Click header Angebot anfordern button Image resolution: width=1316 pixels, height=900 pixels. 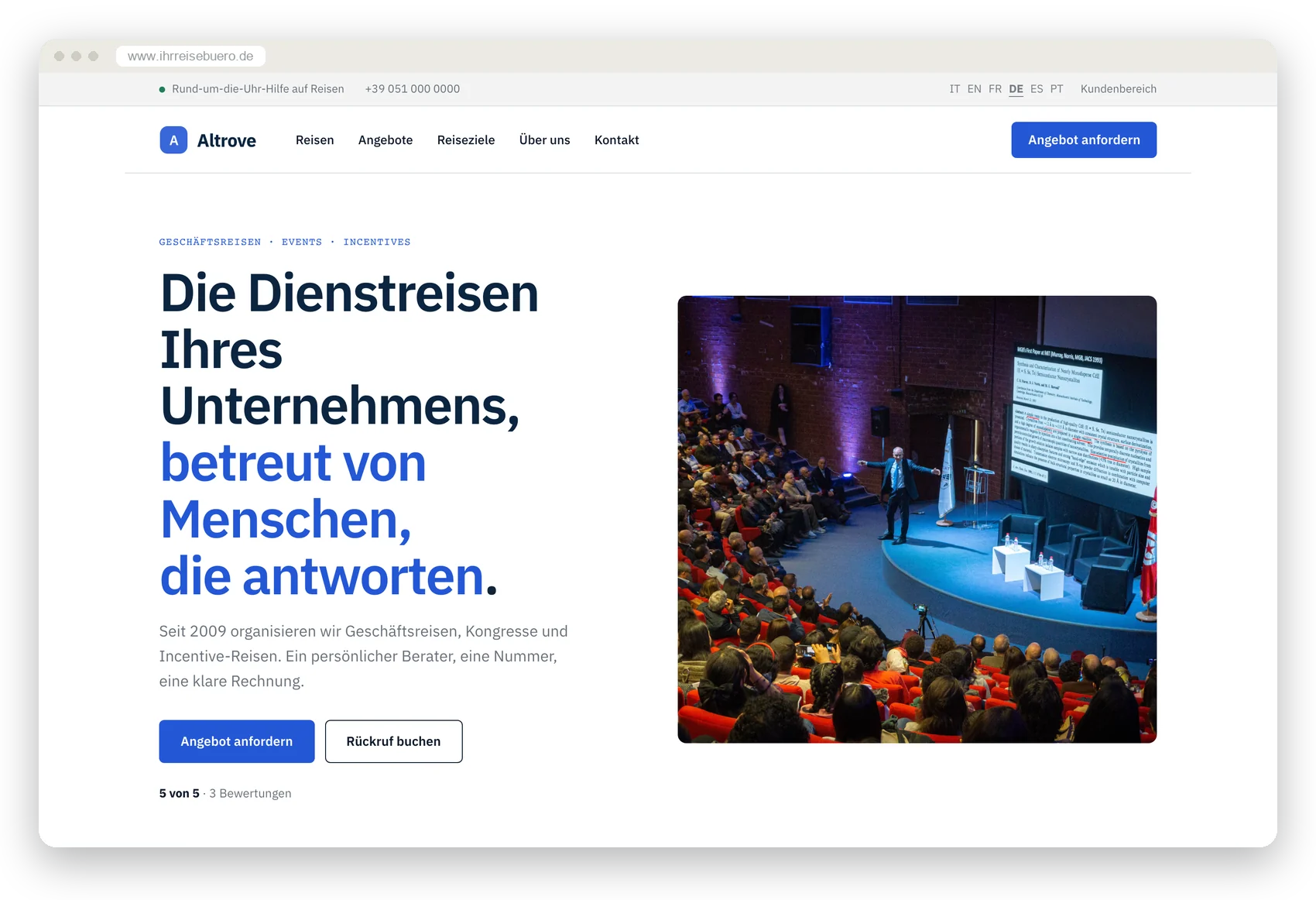click(1084, 140)
